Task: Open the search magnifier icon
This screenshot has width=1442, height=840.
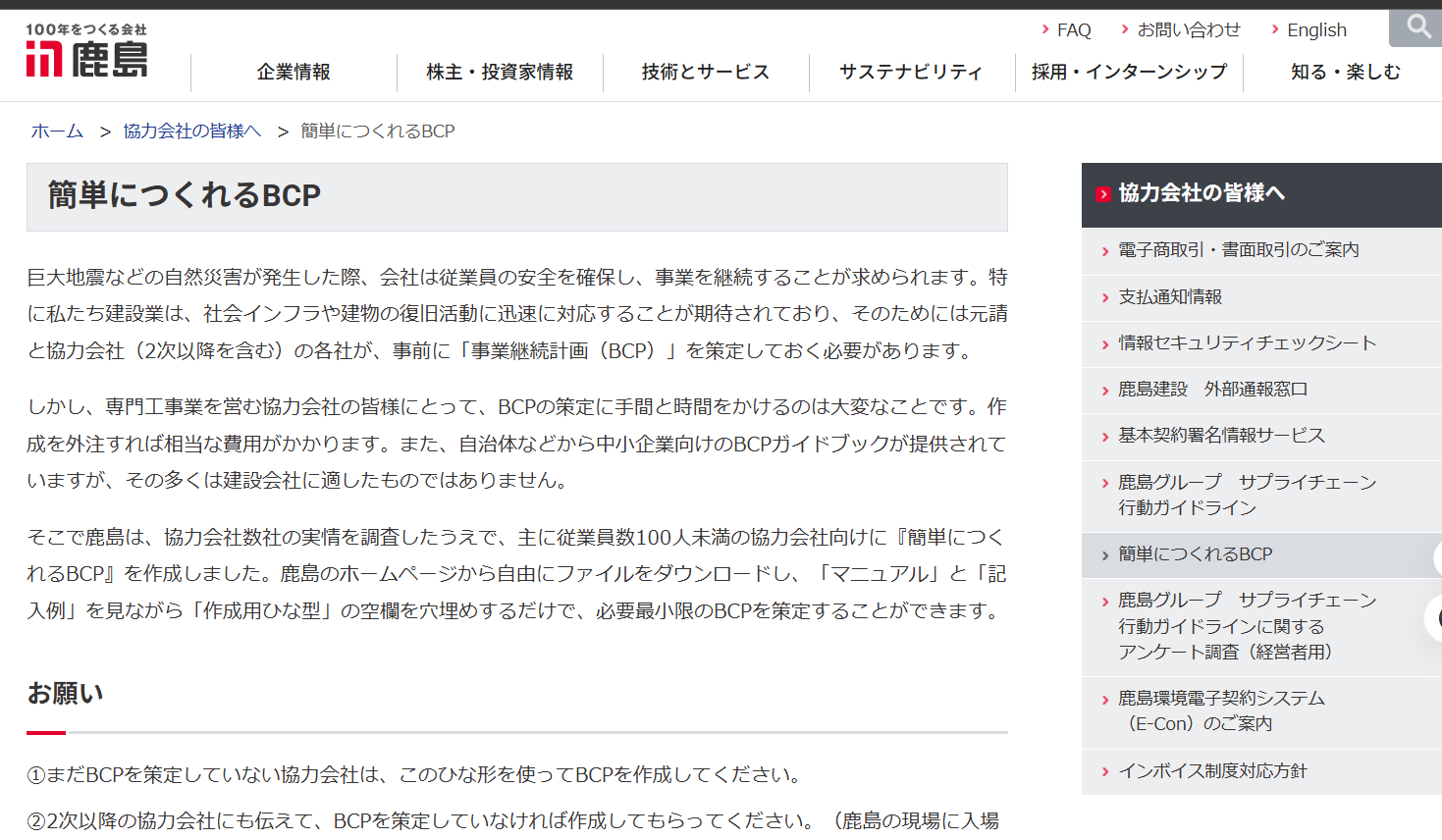Action: [1417, 27]
